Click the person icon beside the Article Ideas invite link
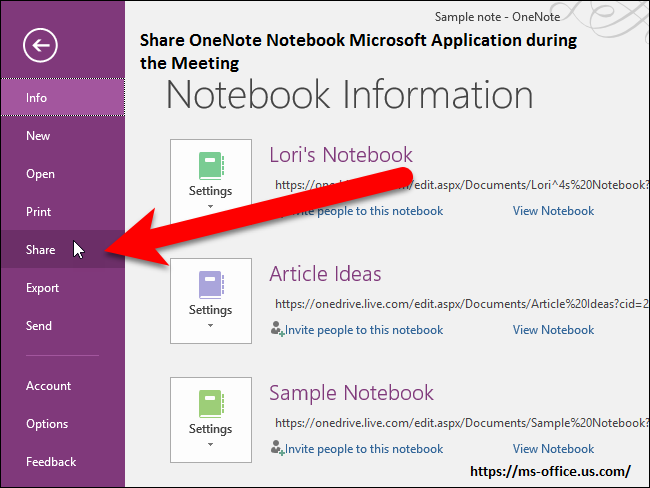 pyautogui.click(x=277, y=329)
